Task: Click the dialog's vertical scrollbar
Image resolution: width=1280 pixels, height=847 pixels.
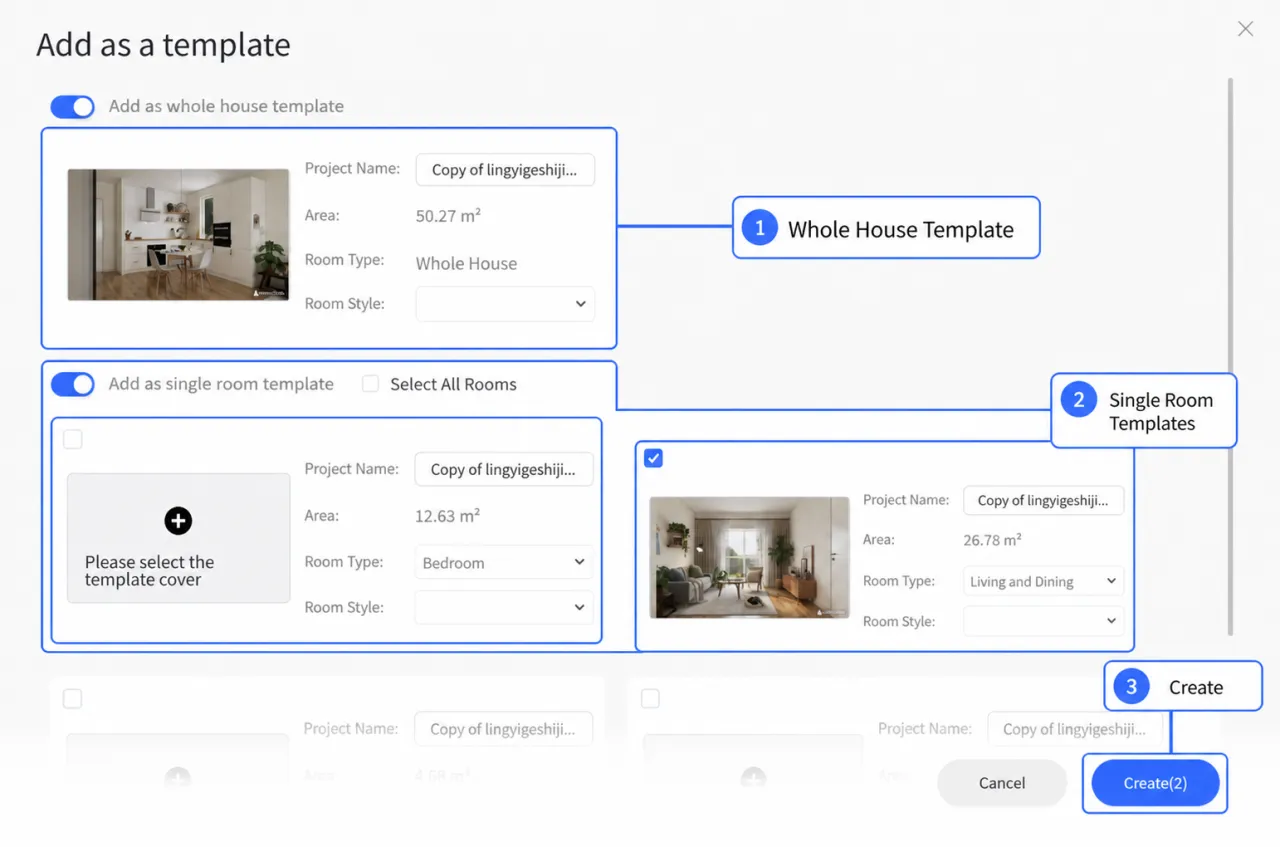Action: coord(1230,355)
